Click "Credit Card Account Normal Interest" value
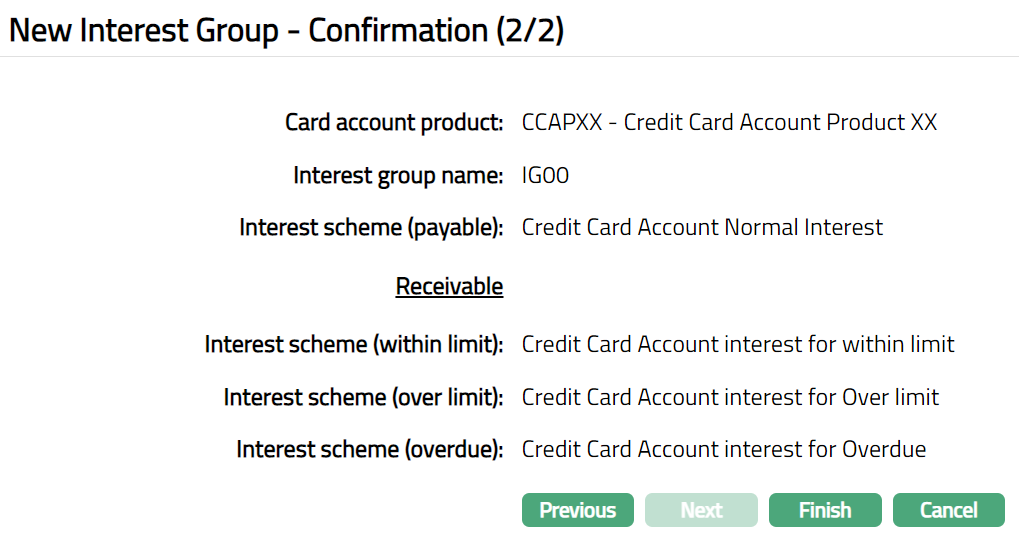Screen dimensions: 1019x543 (702, 228)
